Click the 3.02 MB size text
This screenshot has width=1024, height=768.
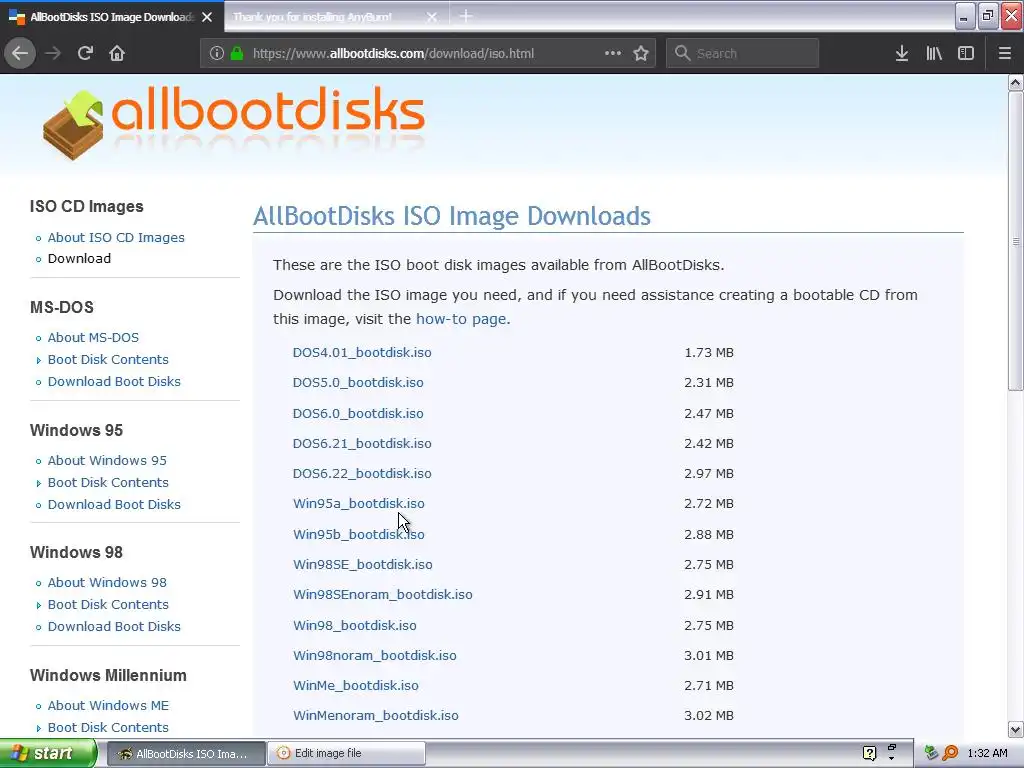pyautogui.click(x=709, y=716)
